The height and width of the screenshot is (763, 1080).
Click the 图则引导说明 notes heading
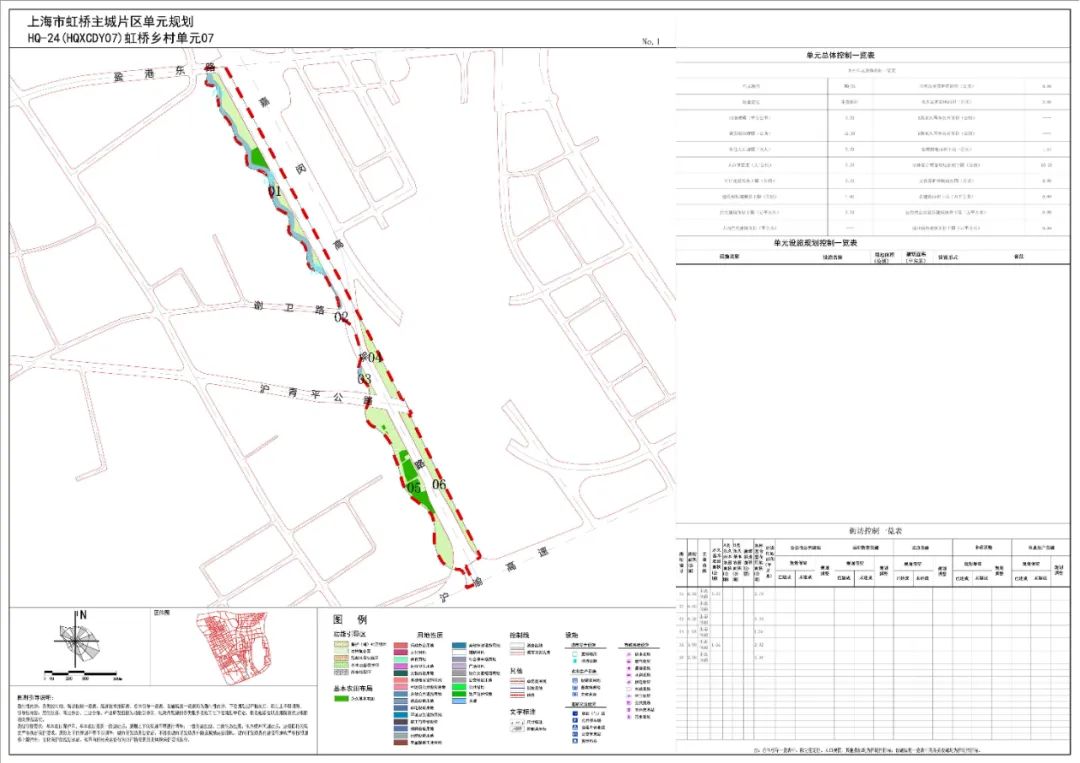tap(35, 698)
